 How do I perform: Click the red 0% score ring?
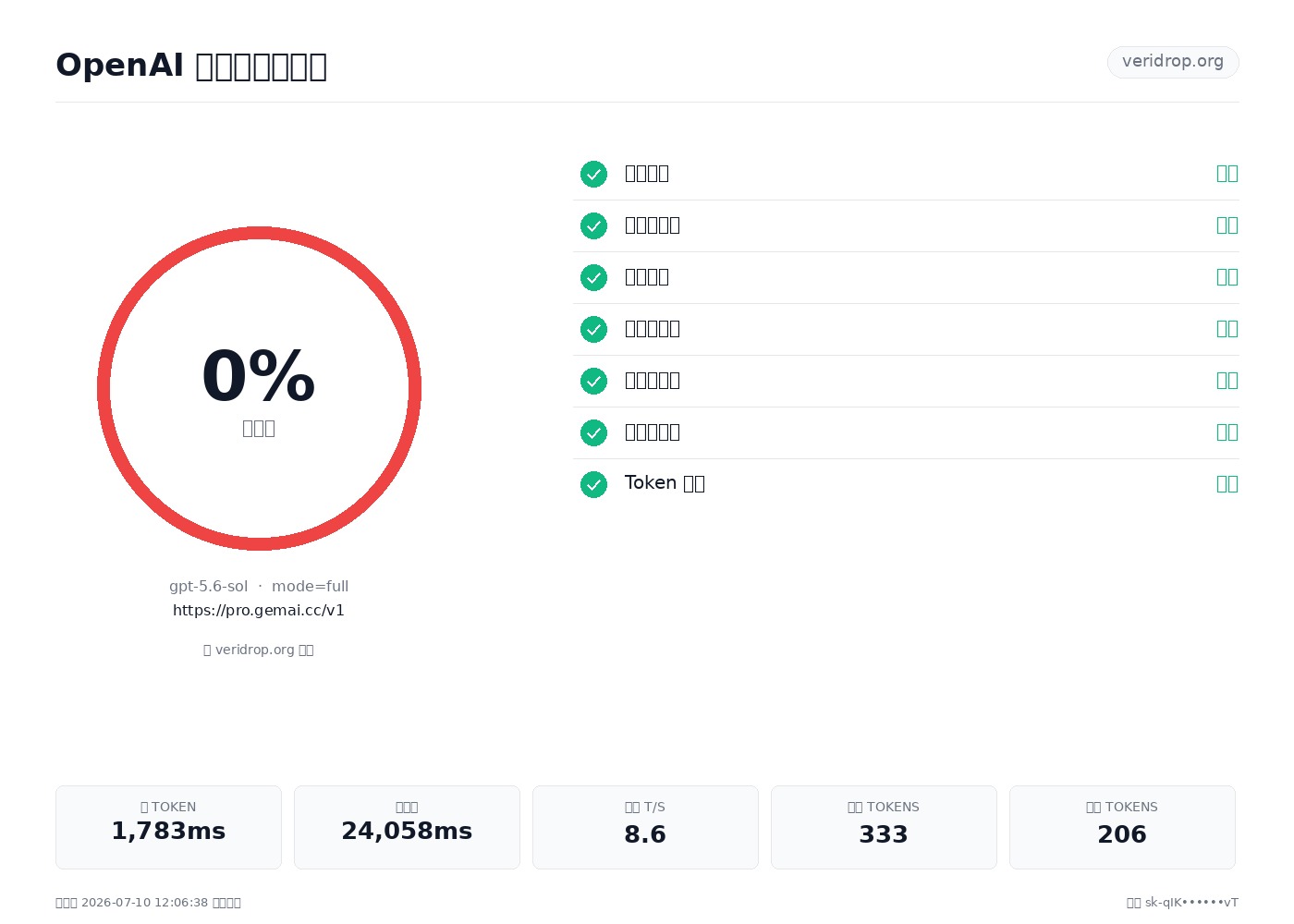tap(259, 388)
